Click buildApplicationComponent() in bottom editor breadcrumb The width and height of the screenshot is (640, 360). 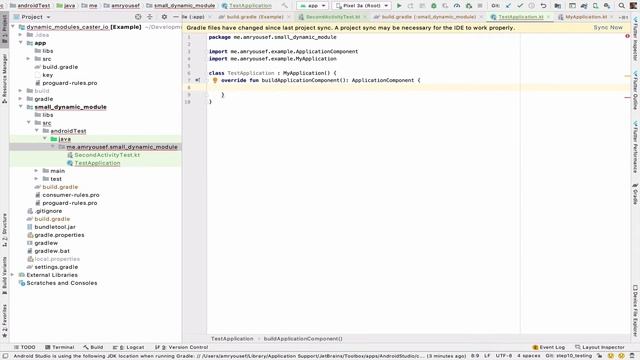pos(303,339)
